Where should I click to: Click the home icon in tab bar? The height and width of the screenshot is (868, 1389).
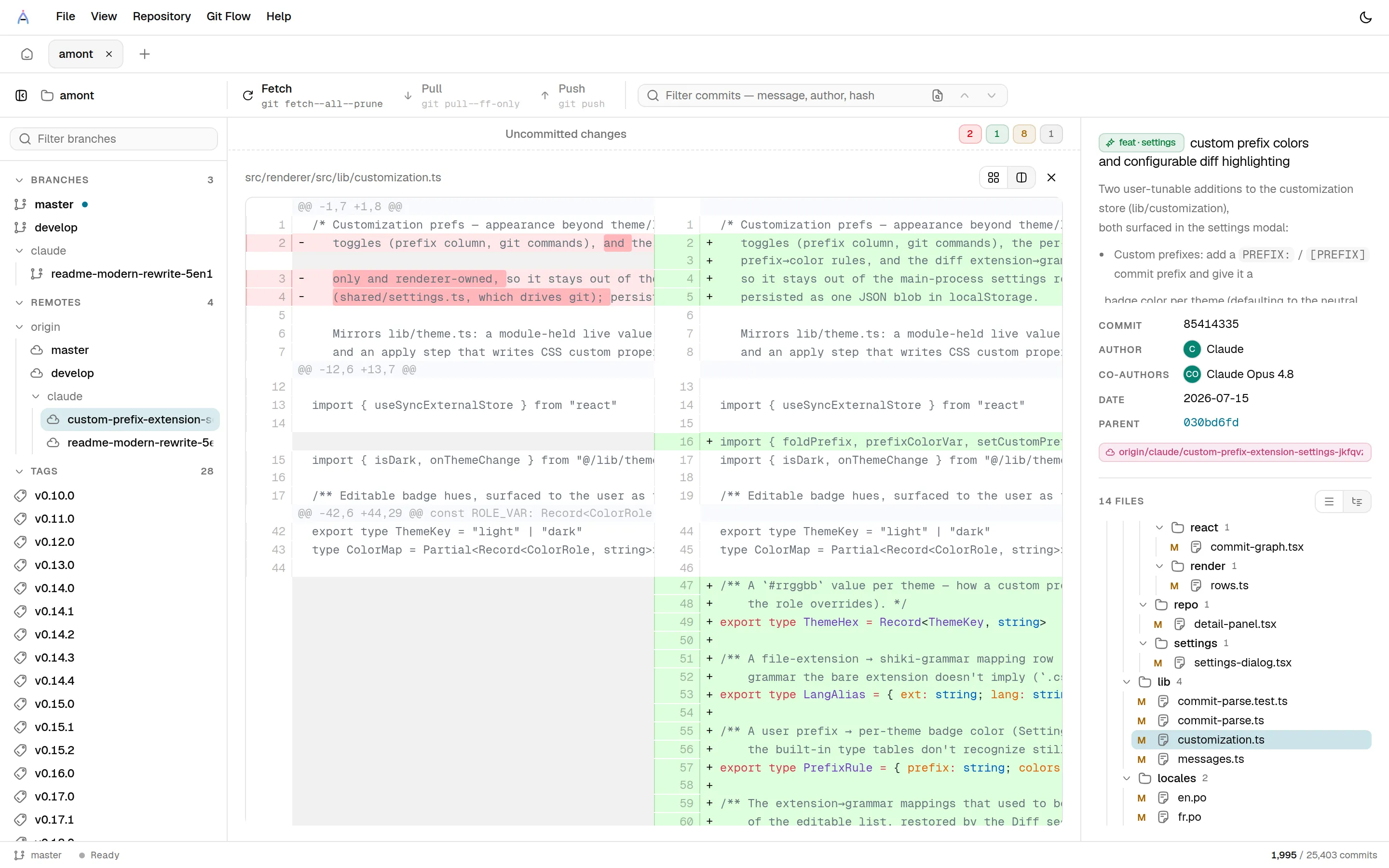click(x=27, y=54)
